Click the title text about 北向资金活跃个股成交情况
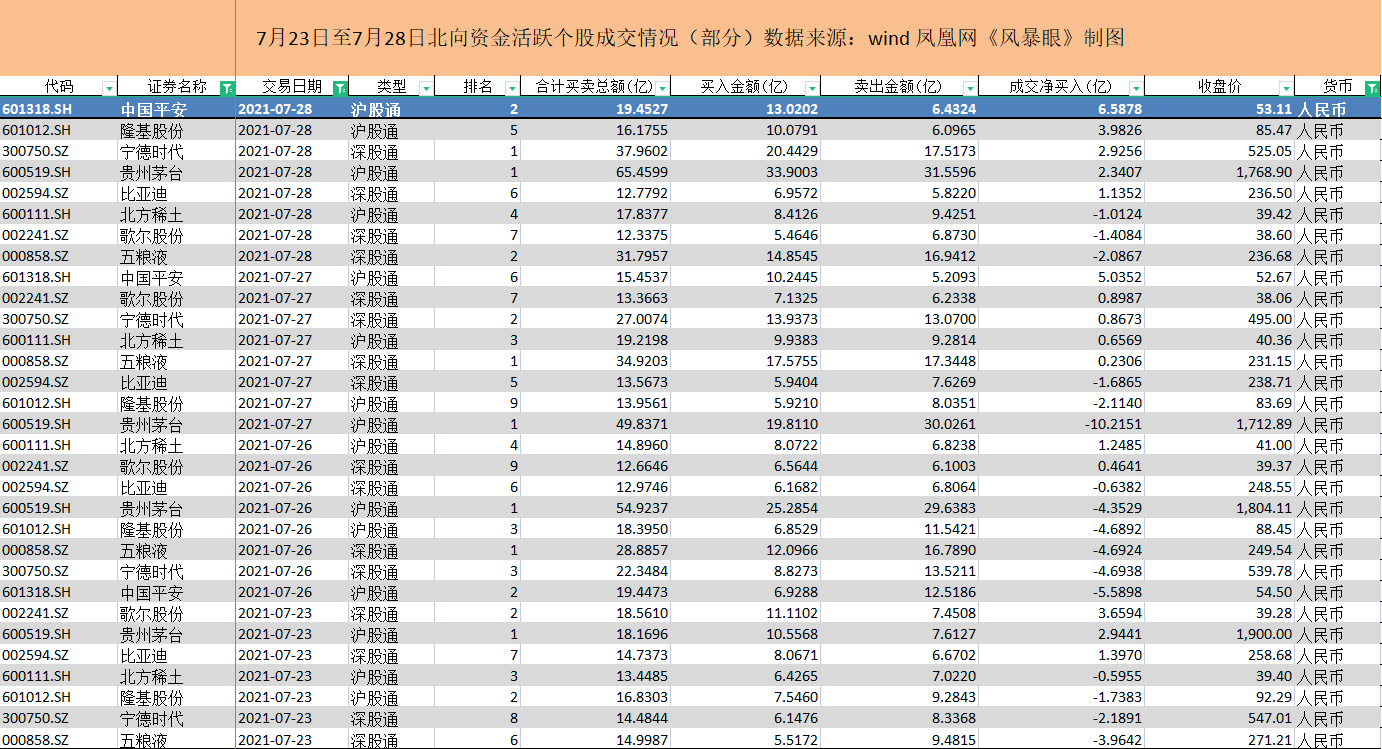This screenshot has height=749, width=1382. [691, 39]
